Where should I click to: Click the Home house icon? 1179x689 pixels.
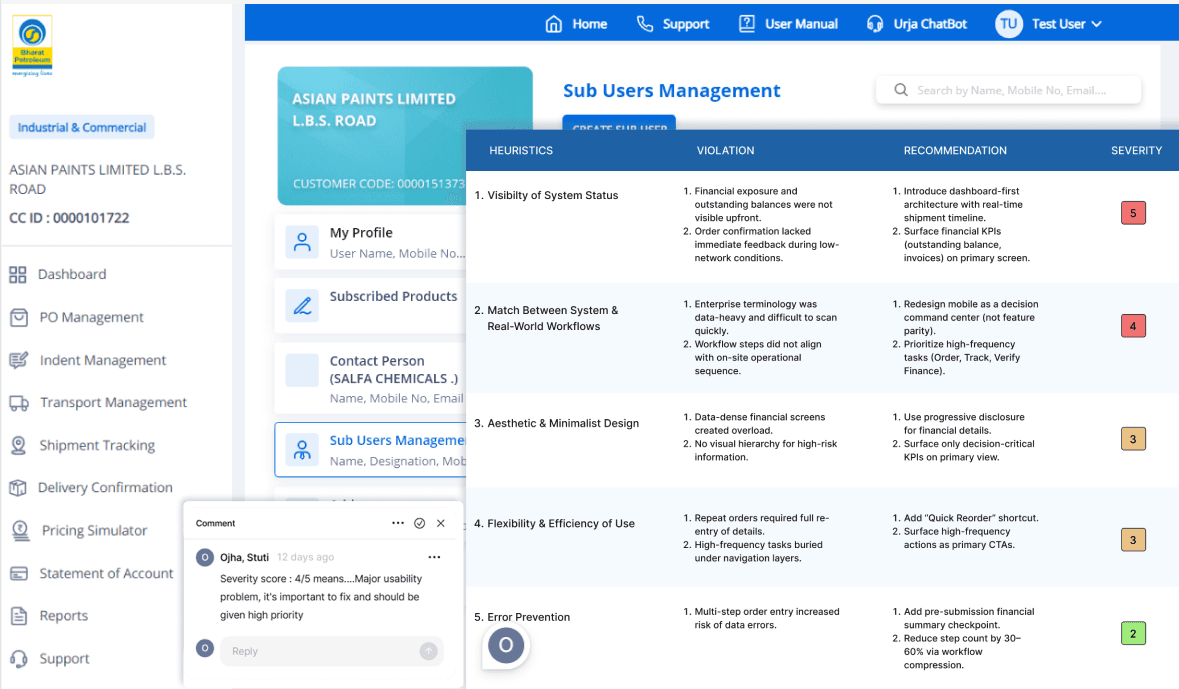553,24
